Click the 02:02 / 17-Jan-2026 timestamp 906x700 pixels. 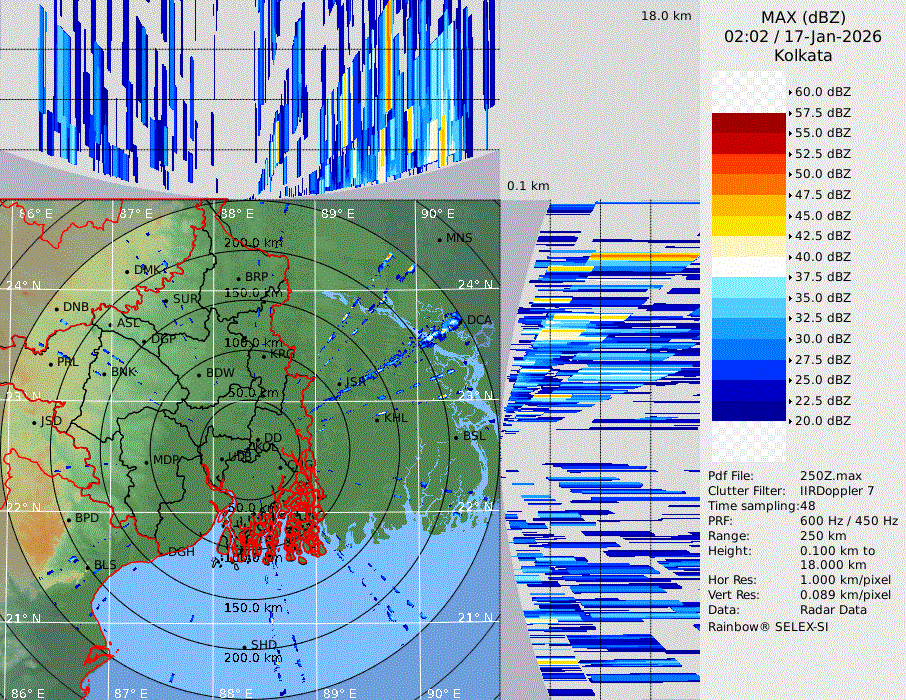pos(802,36)
